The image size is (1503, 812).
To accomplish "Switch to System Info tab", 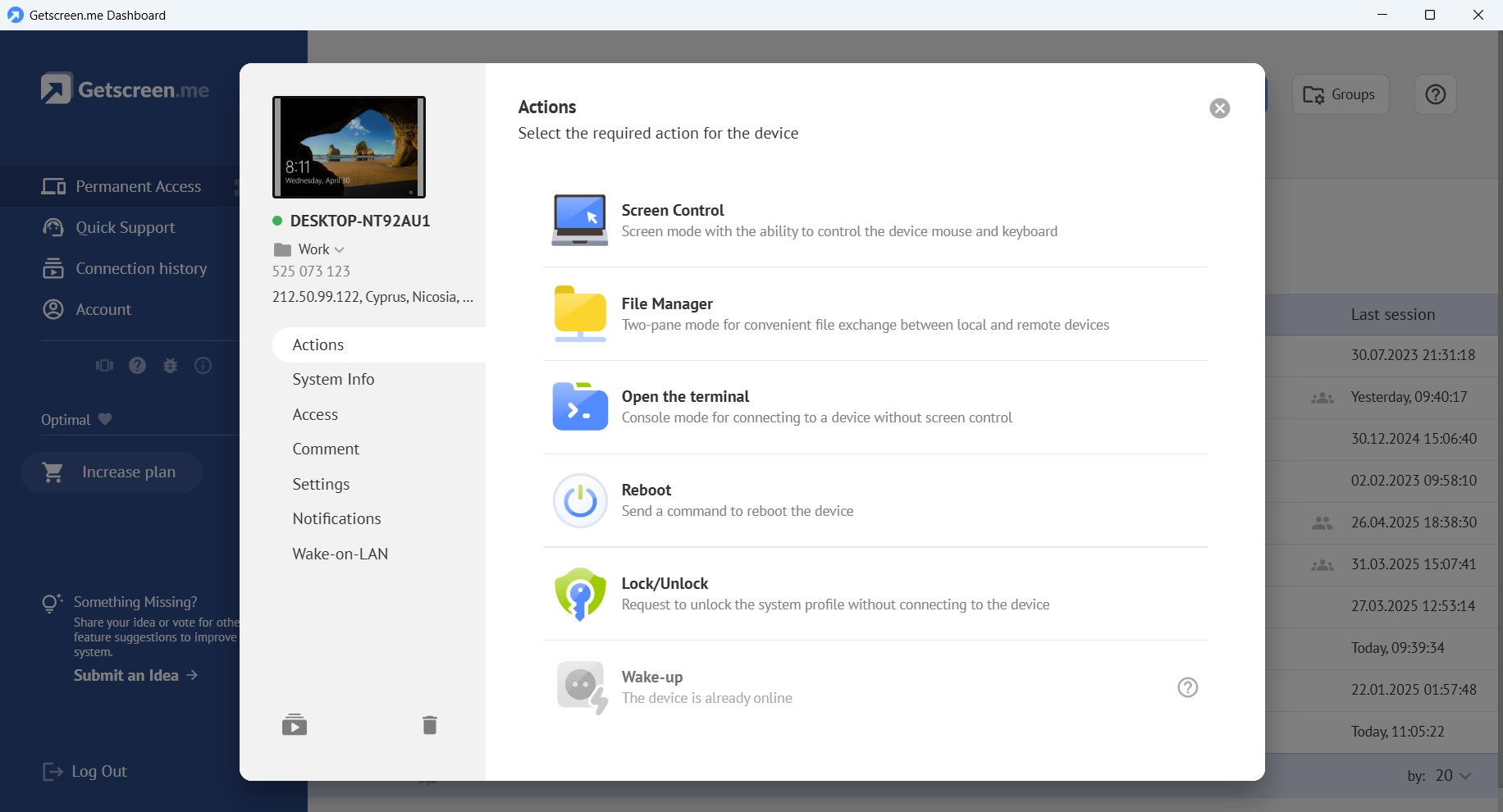I will pos(333,380).
